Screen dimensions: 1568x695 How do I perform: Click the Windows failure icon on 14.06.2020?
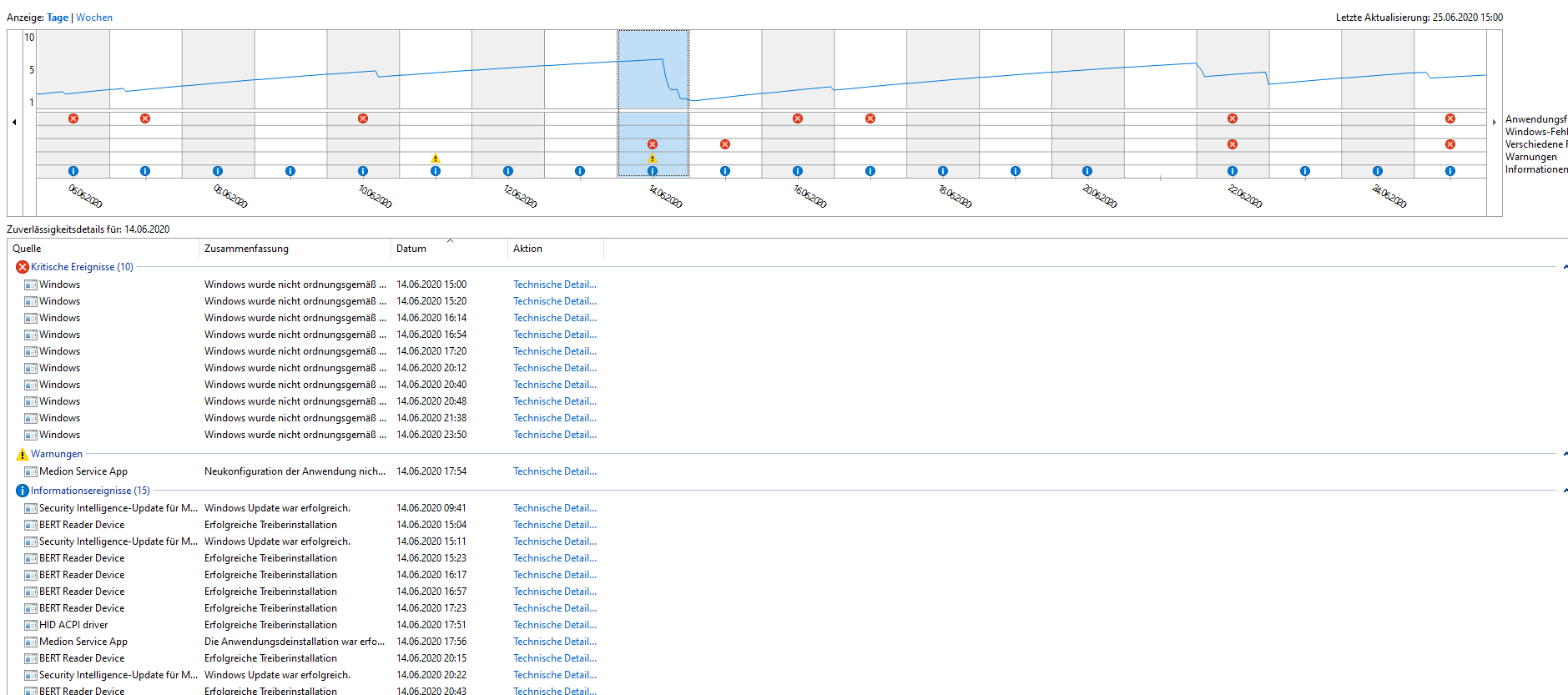(x=653, y=144)
